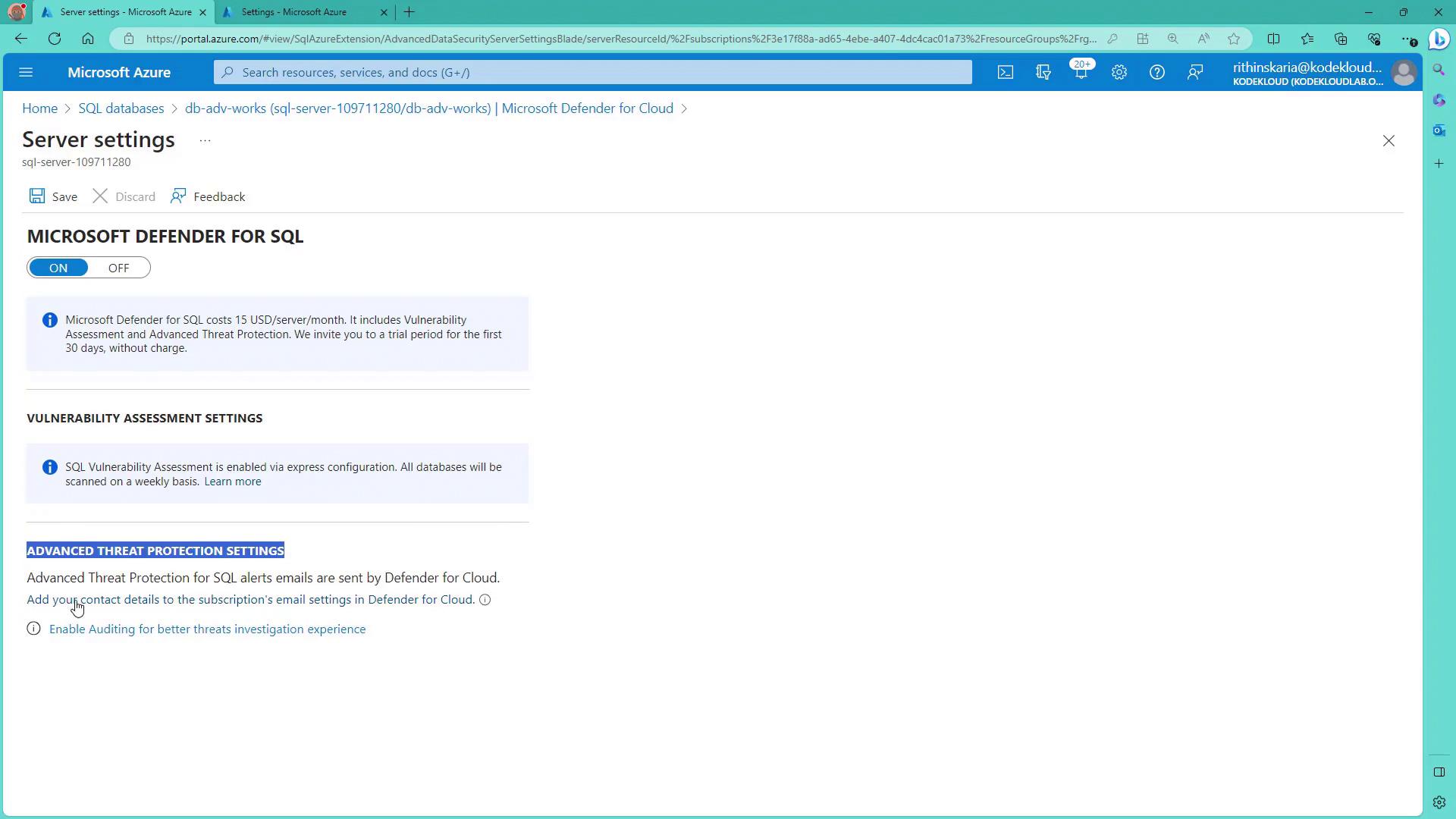1456x819 pixels.
Task: Click Enable Auditing for better threats link
Action: [x=207, y=629]
